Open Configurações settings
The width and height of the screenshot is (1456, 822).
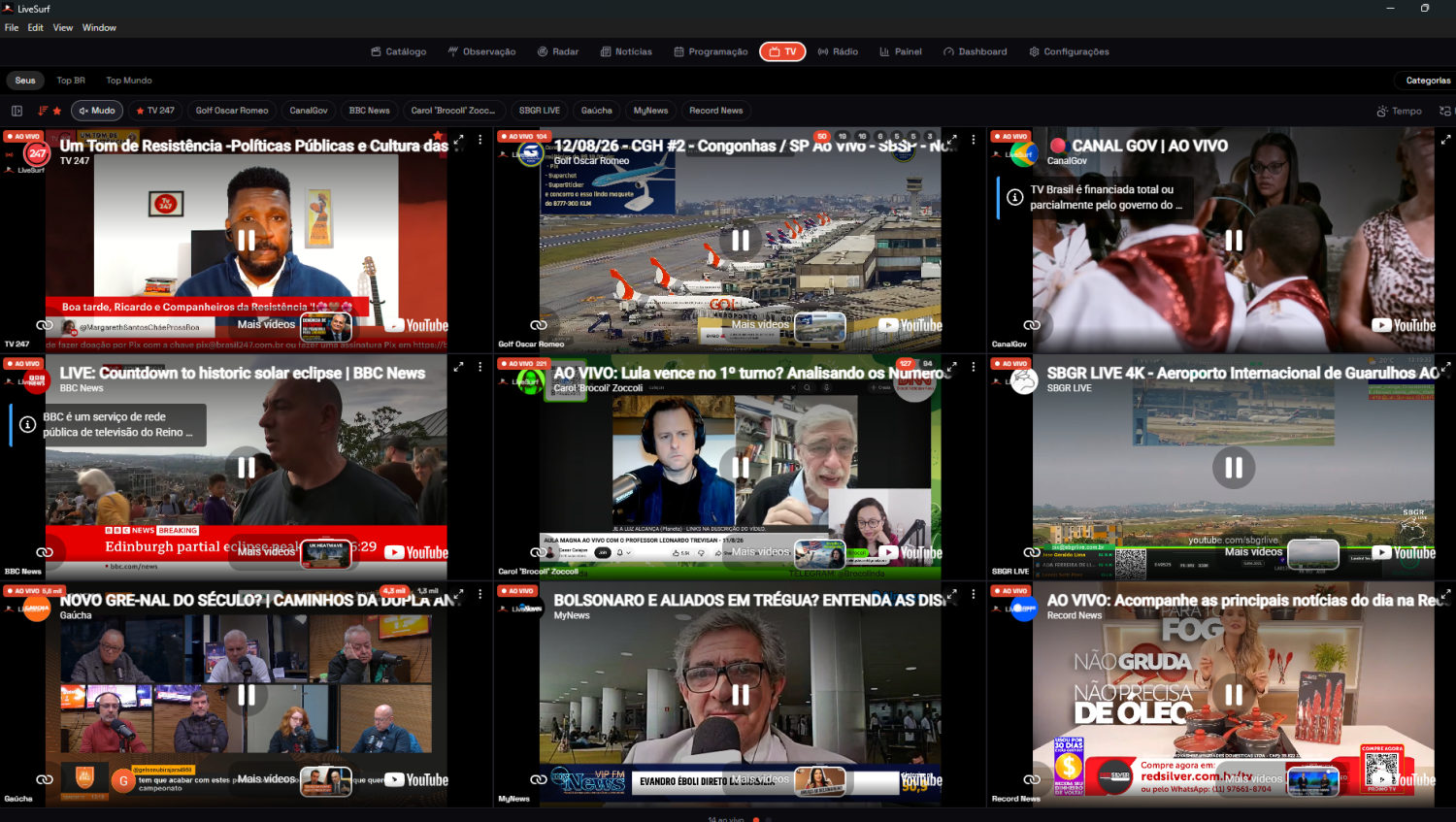1069,51
